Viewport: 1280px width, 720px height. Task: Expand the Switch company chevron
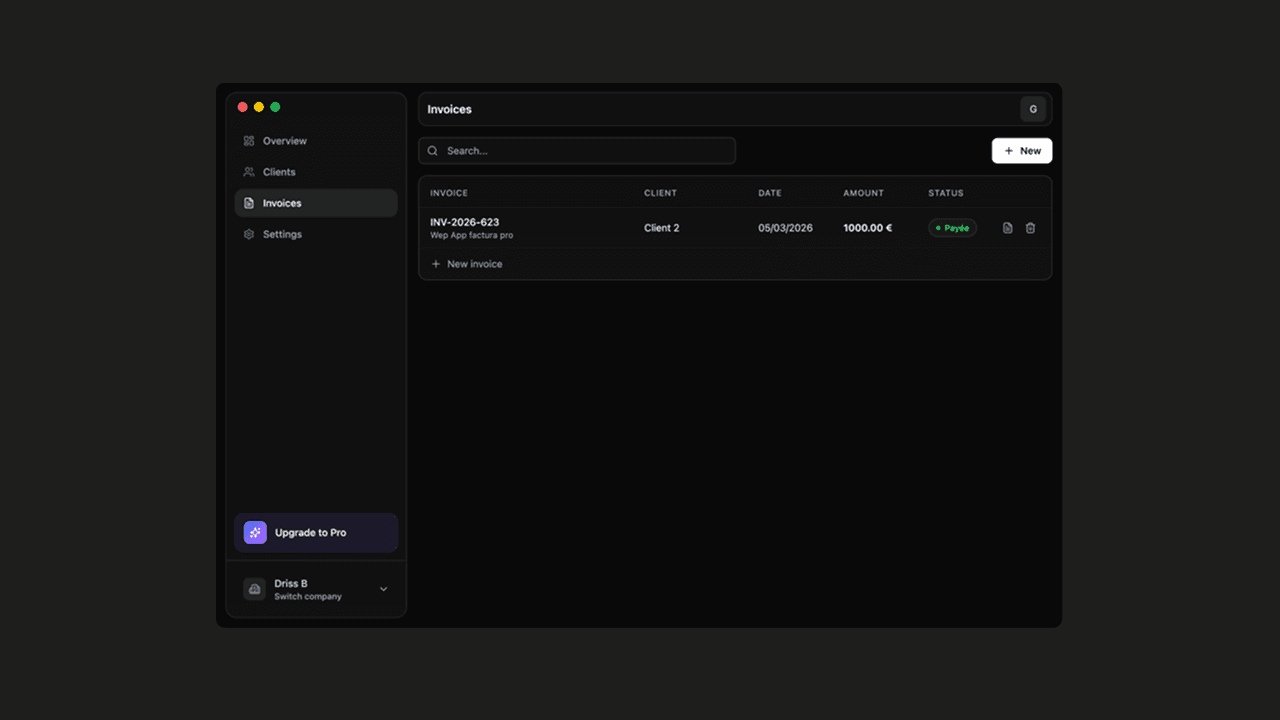tap(383, 589)
